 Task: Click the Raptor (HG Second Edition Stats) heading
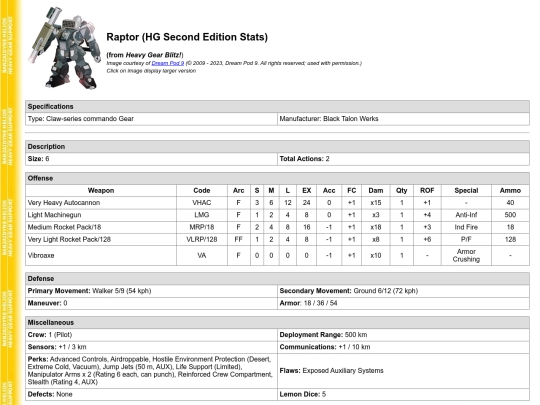click(187, 37)
